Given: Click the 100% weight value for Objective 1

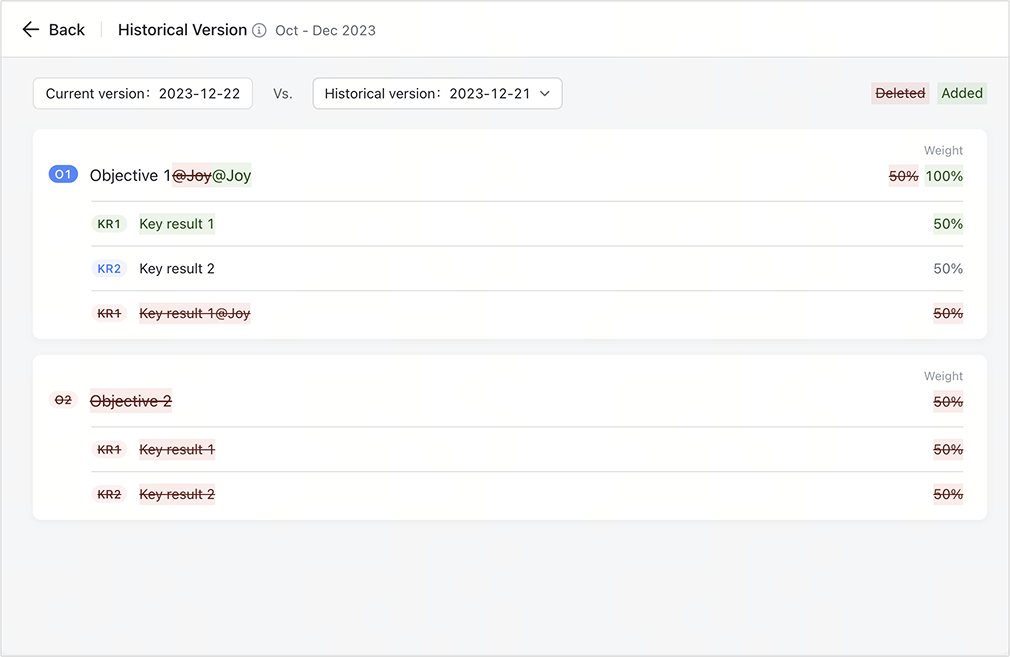Looking at the screenshot, I should click(944, 176).
